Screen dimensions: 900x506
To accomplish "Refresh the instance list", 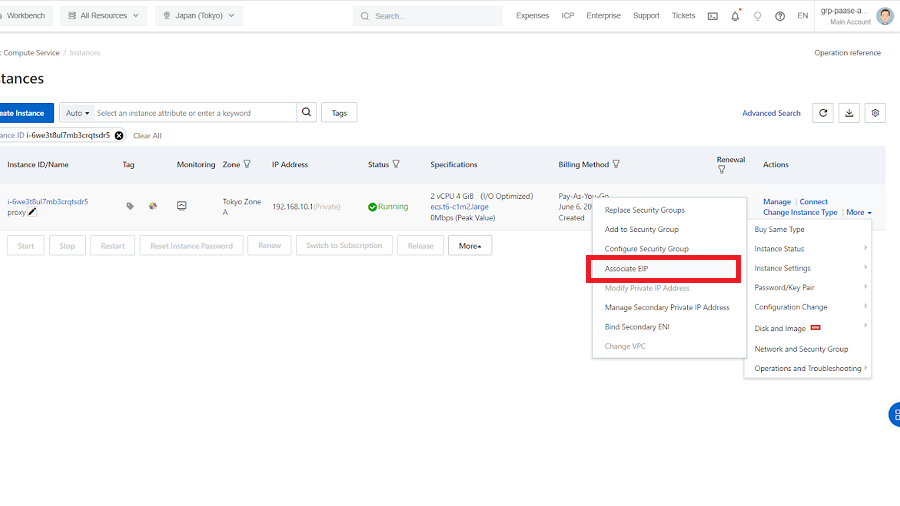I will pyautogui.click(x=823, y=113).
